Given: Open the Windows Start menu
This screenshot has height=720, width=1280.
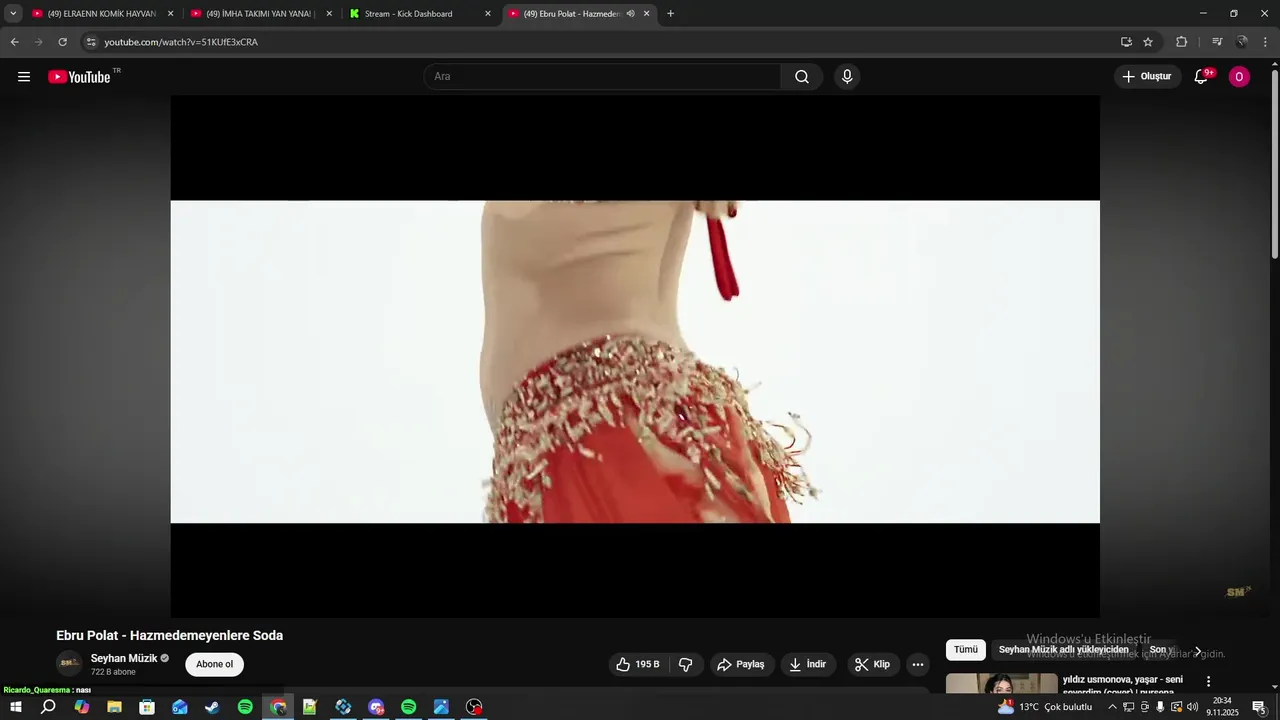Looking at the screenshot, I should (x=16, y=707).
